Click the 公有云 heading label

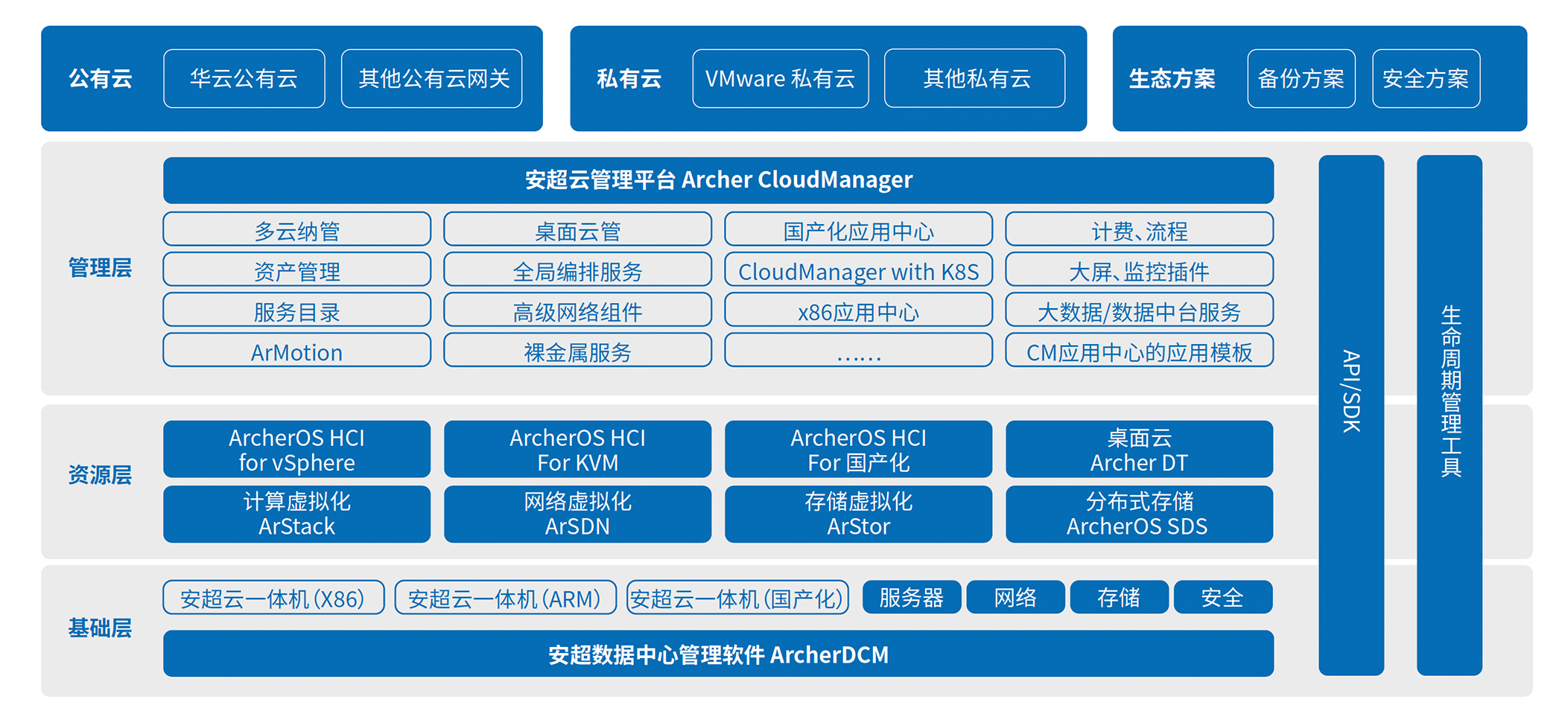(101, 78)
